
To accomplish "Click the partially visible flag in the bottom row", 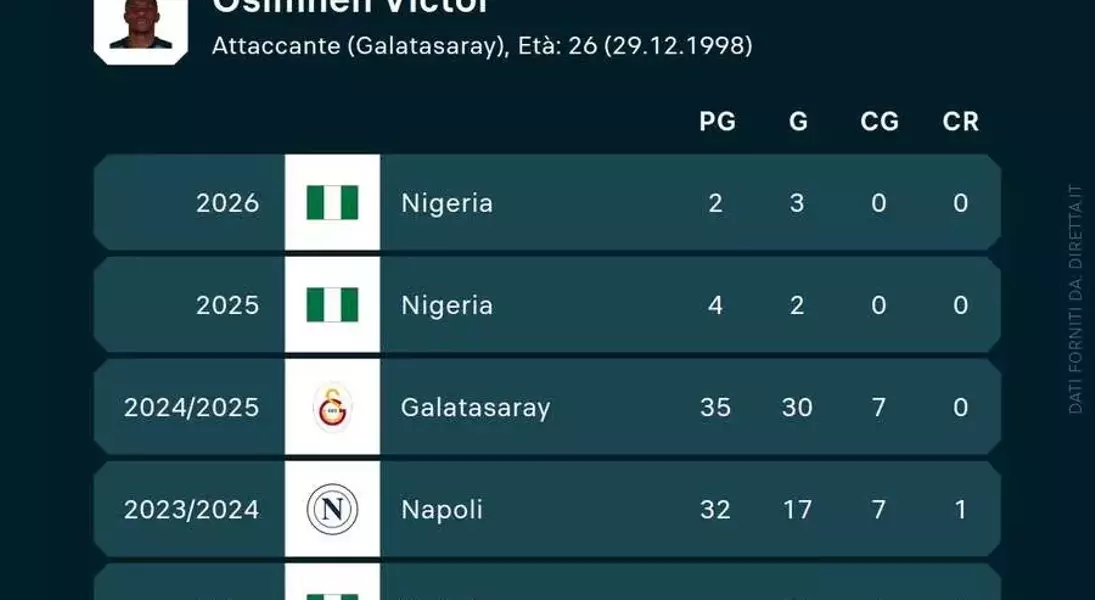I will click(332, 597).
